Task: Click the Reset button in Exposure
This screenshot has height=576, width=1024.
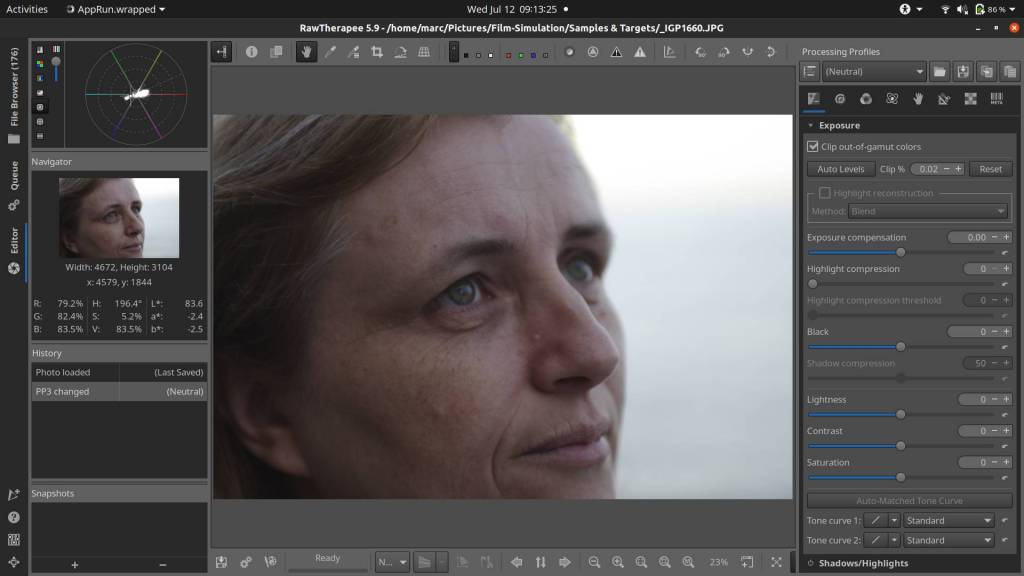Action: 990,169
